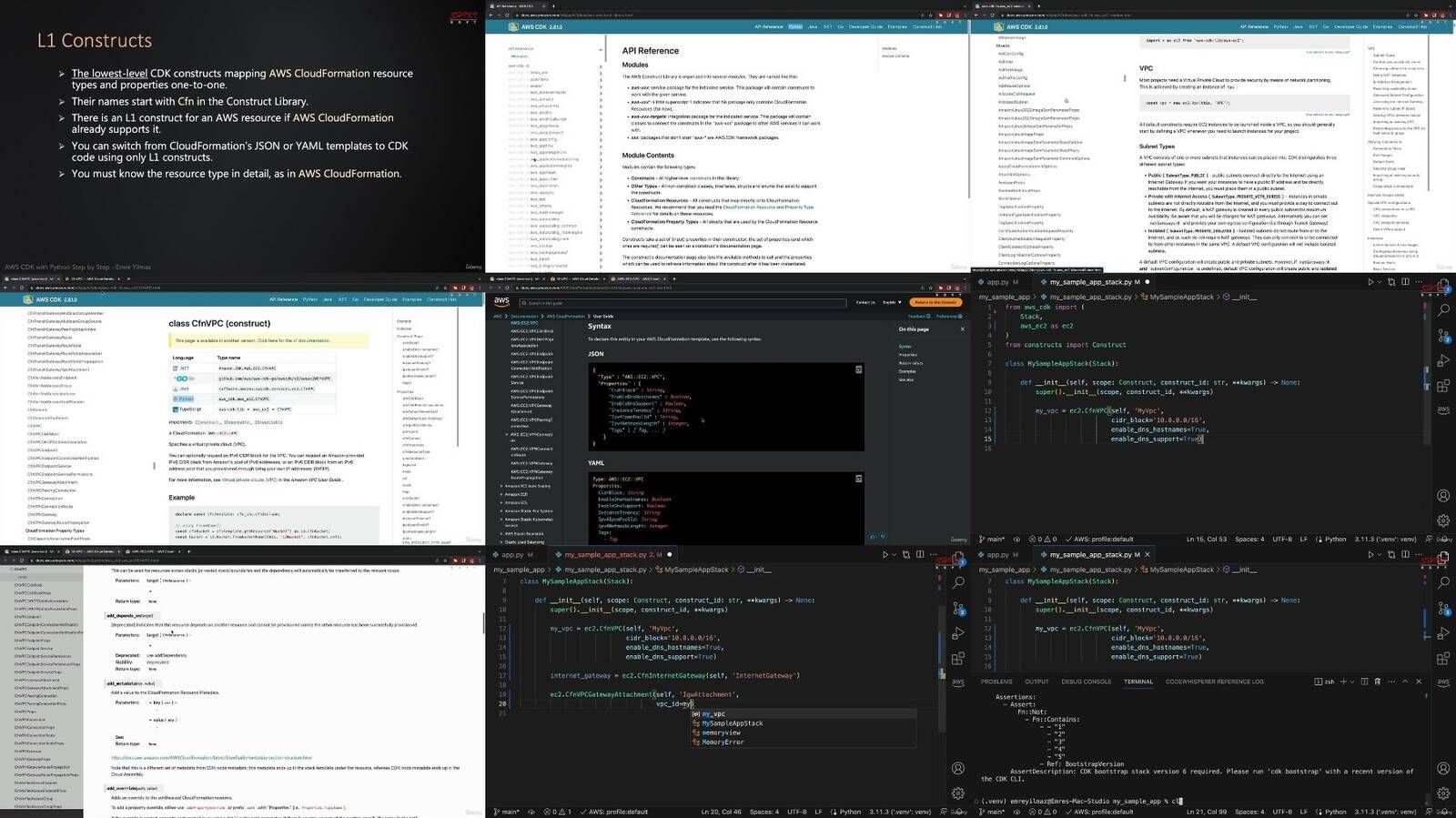Select TypeScript in the CfnVPC language table
The width and height of the screenshot is (1456, 818).
189,409
